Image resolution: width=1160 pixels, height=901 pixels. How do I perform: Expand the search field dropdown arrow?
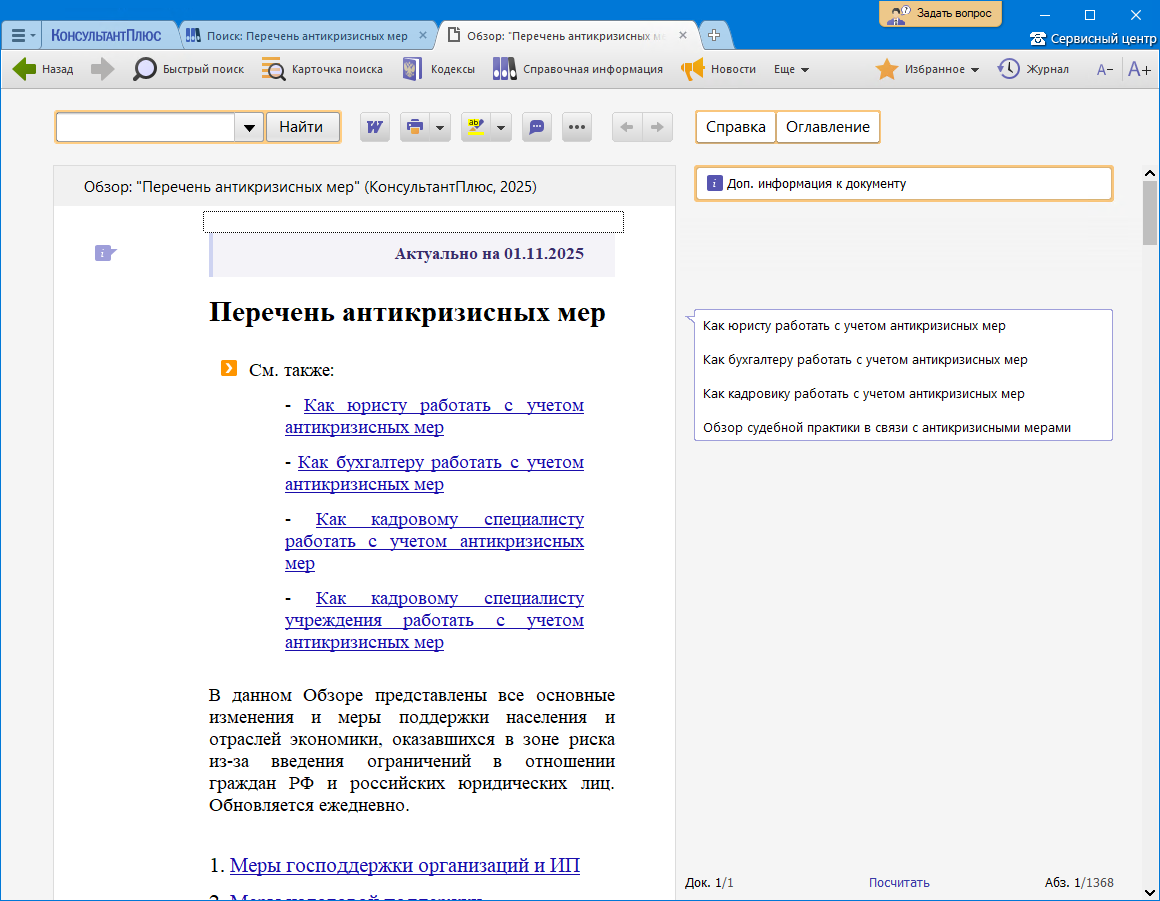[x=249, y=127]
